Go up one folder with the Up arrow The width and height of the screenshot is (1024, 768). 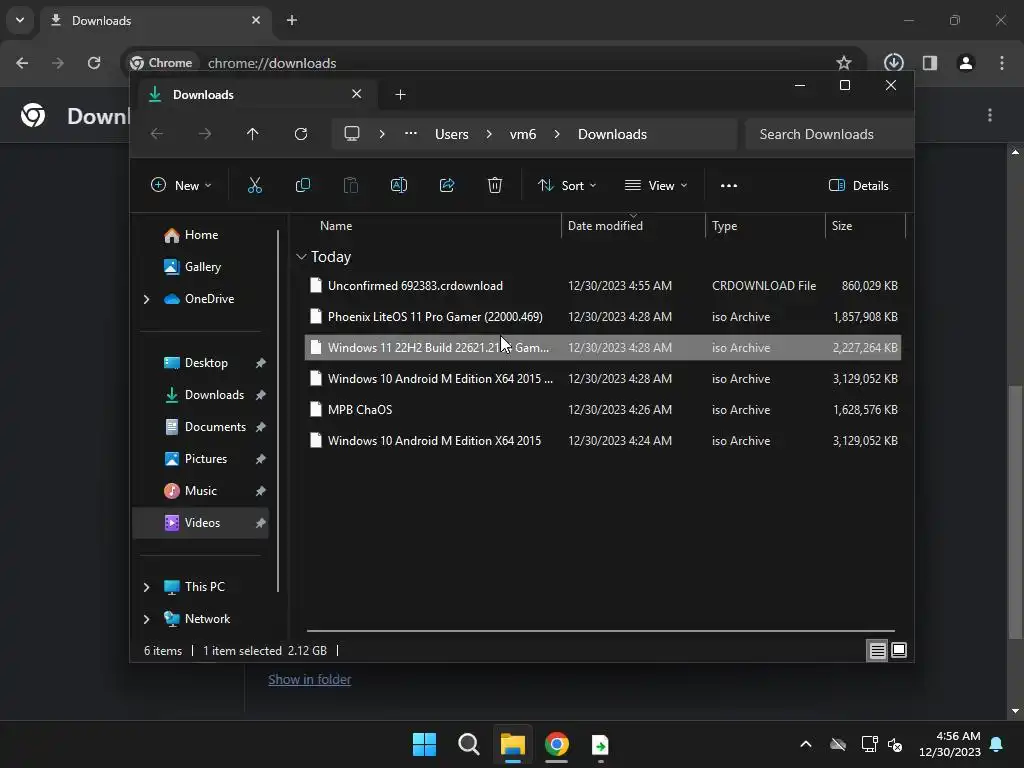click(x=253, y=134)
